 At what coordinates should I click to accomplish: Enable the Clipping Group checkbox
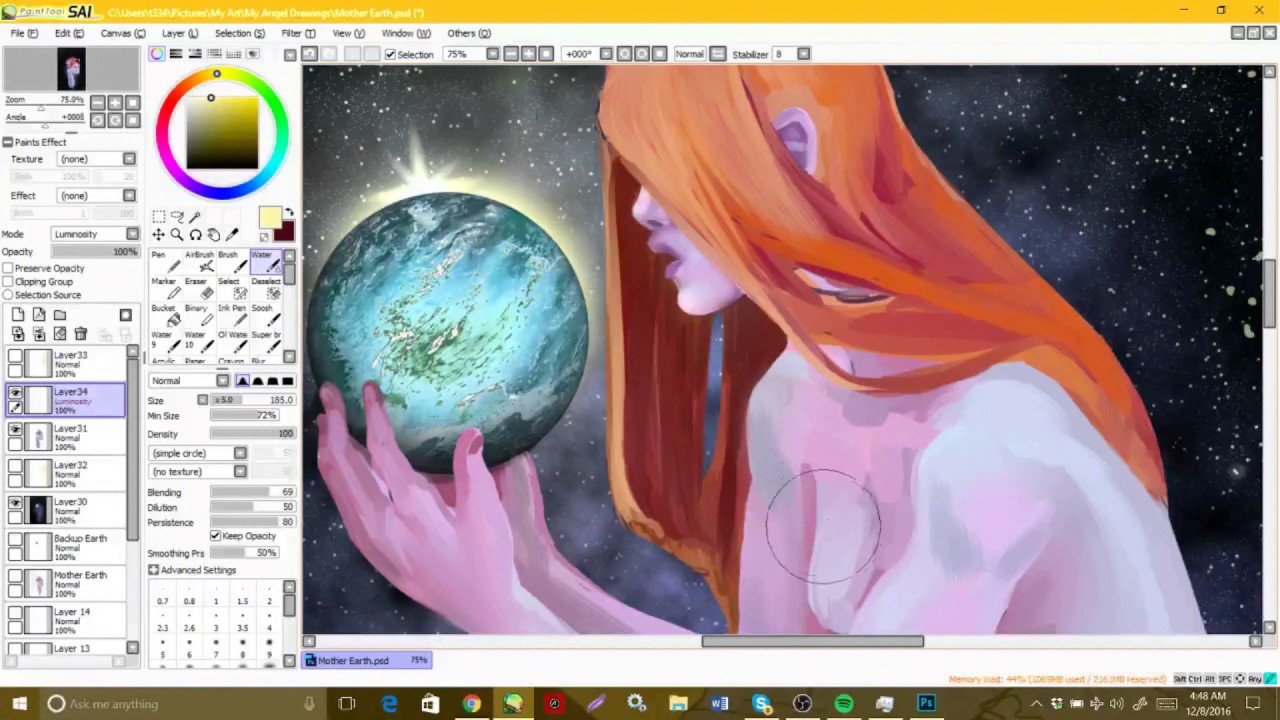[8, 282]
